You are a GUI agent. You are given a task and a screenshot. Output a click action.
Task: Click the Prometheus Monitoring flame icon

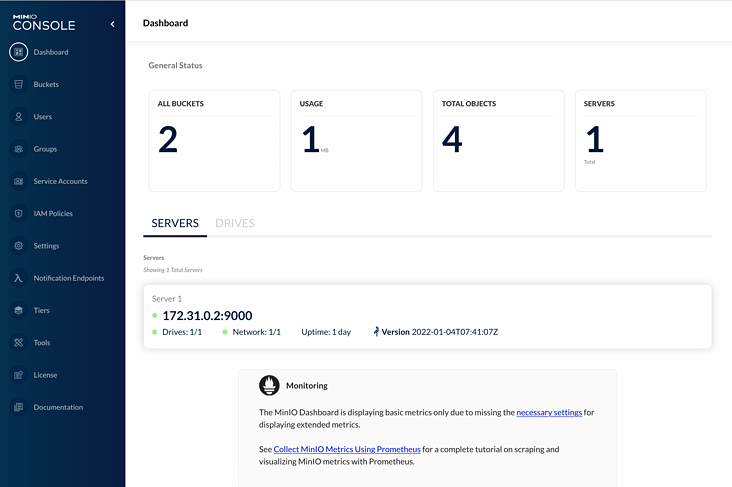click(x=269, y=385)
